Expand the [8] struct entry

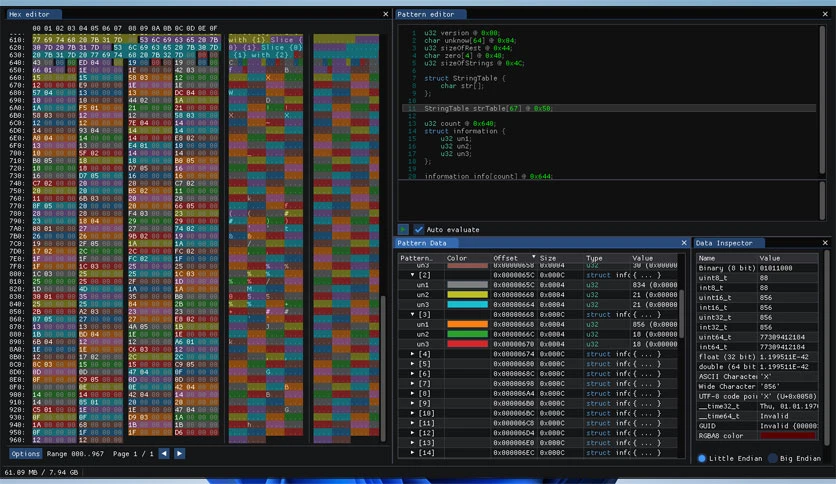pyautogui.click(x=412, y=393)
